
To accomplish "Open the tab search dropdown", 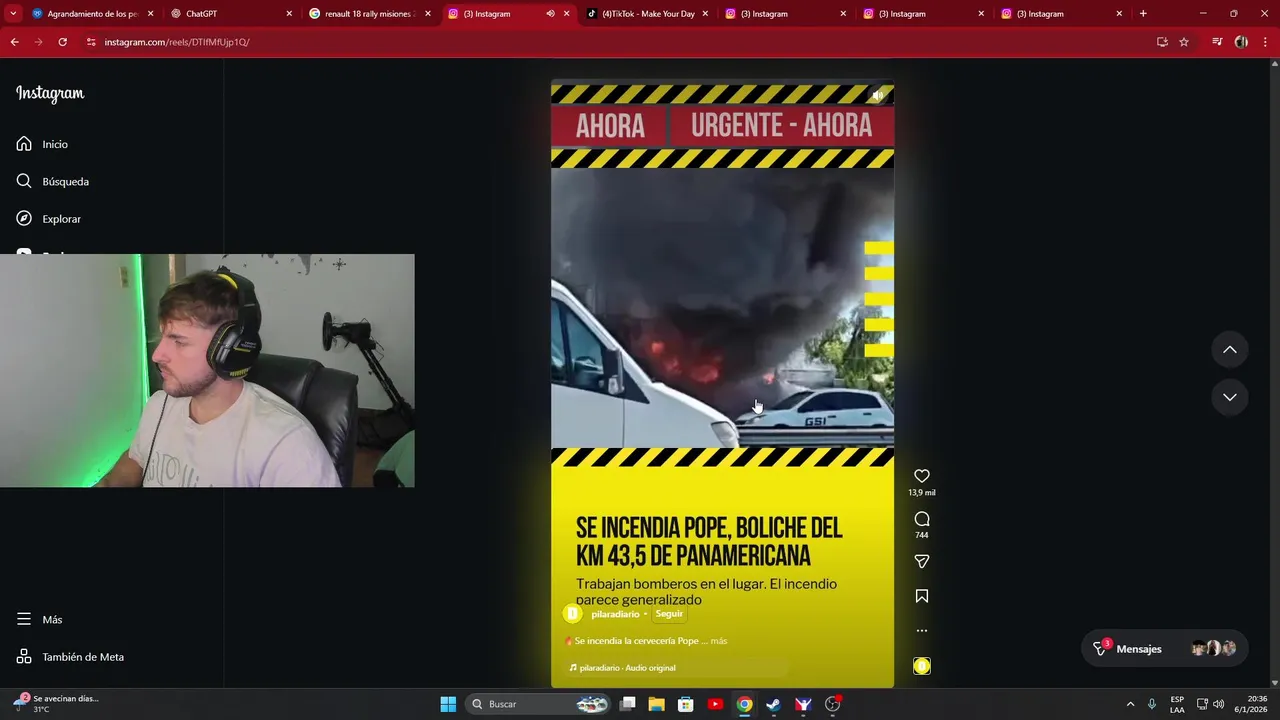I will click(x=13, y=14).
